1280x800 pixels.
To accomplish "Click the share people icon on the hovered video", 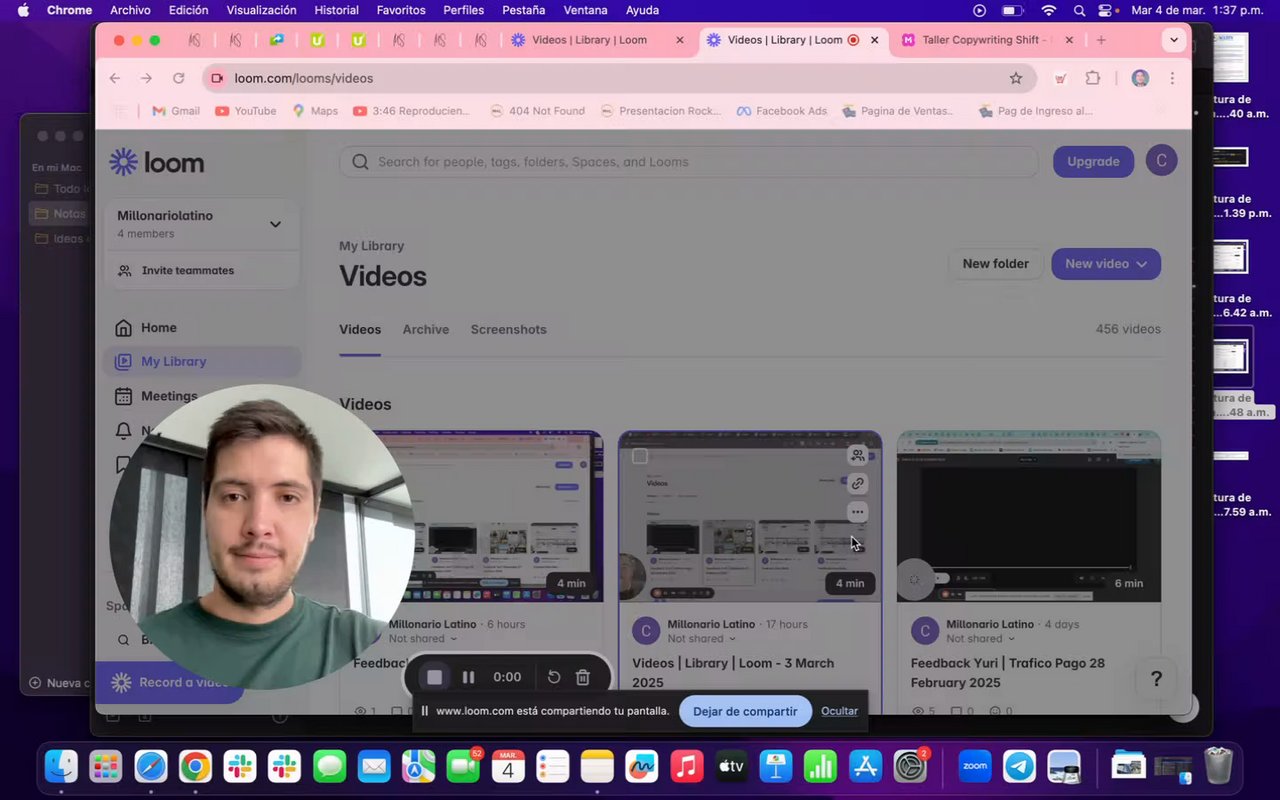I will [x=857, y=455].
